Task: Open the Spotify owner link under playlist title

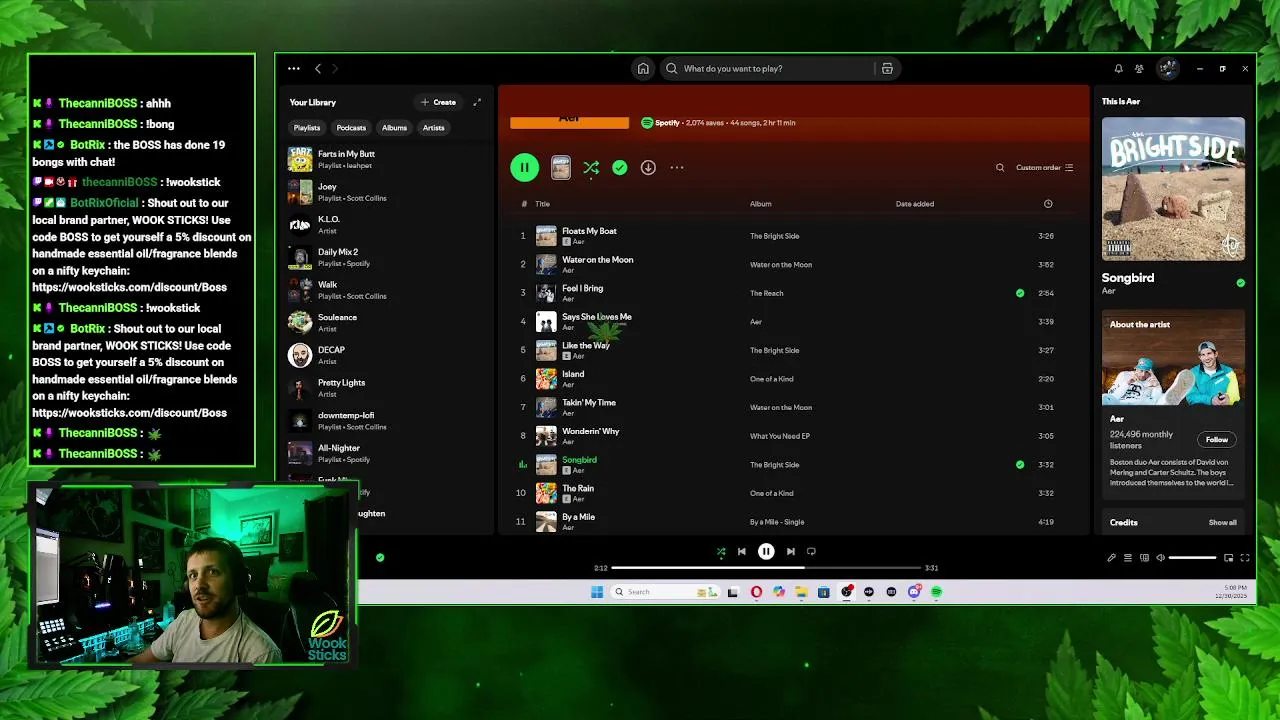Action: tap(667, 123)
